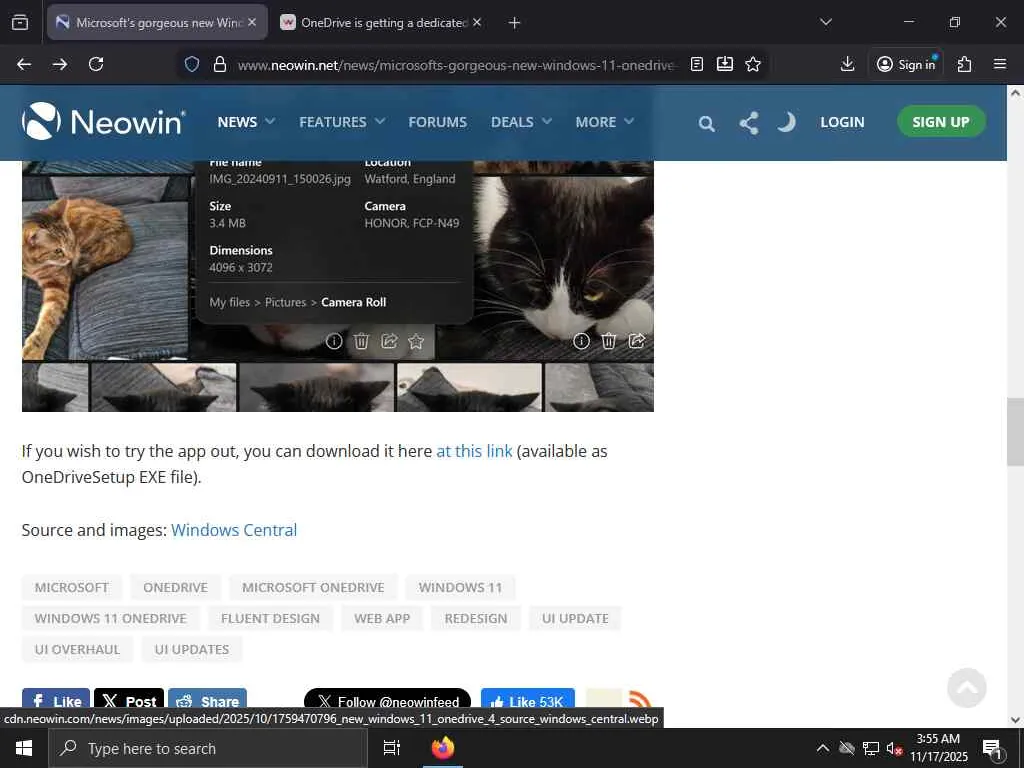This screenshot has height=768, width=1024.
Task: Go forward one page
Action: click(60, 64)
